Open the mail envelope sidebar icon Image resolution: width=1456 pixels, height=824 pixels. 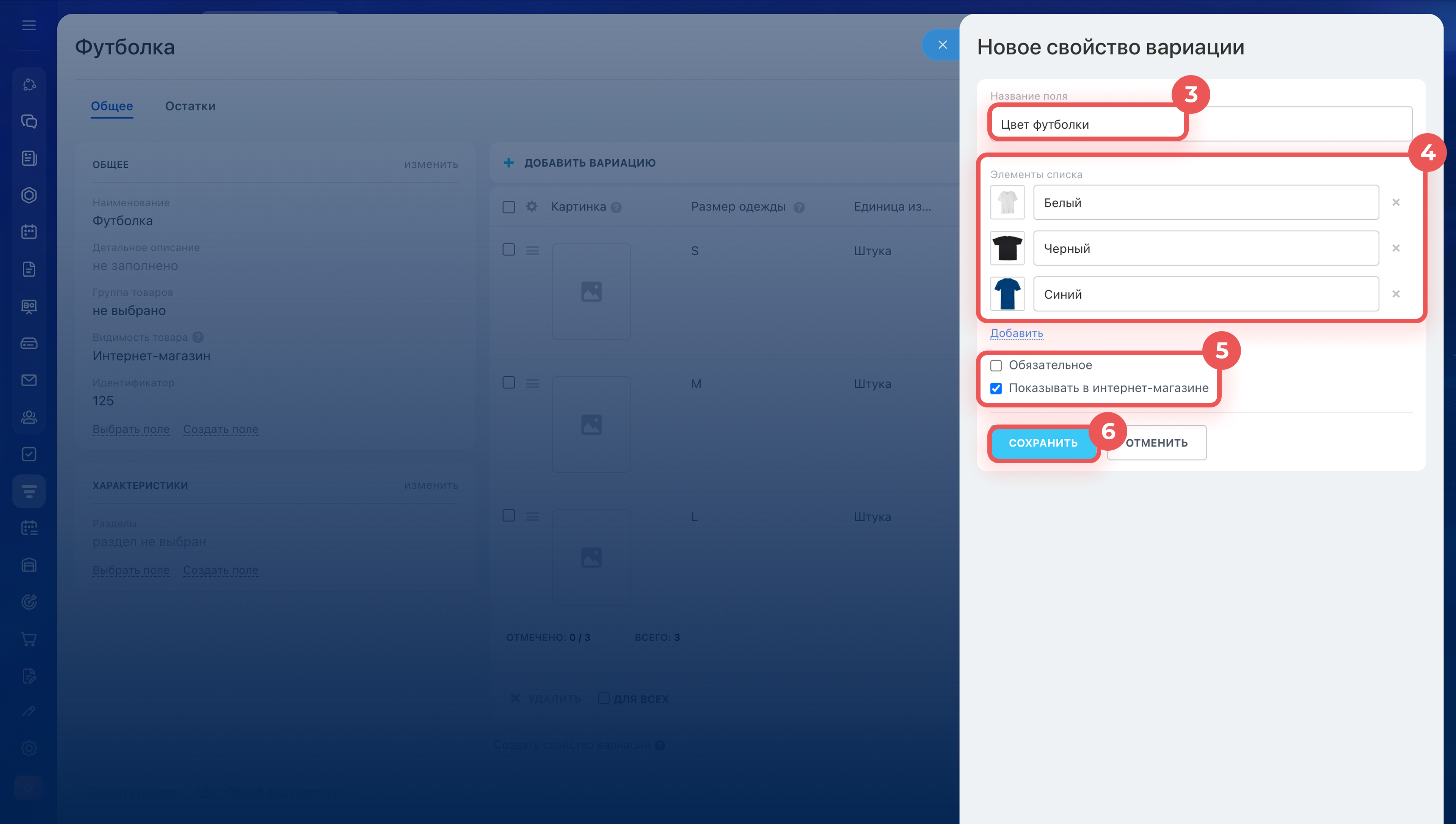tap(29, 380)
